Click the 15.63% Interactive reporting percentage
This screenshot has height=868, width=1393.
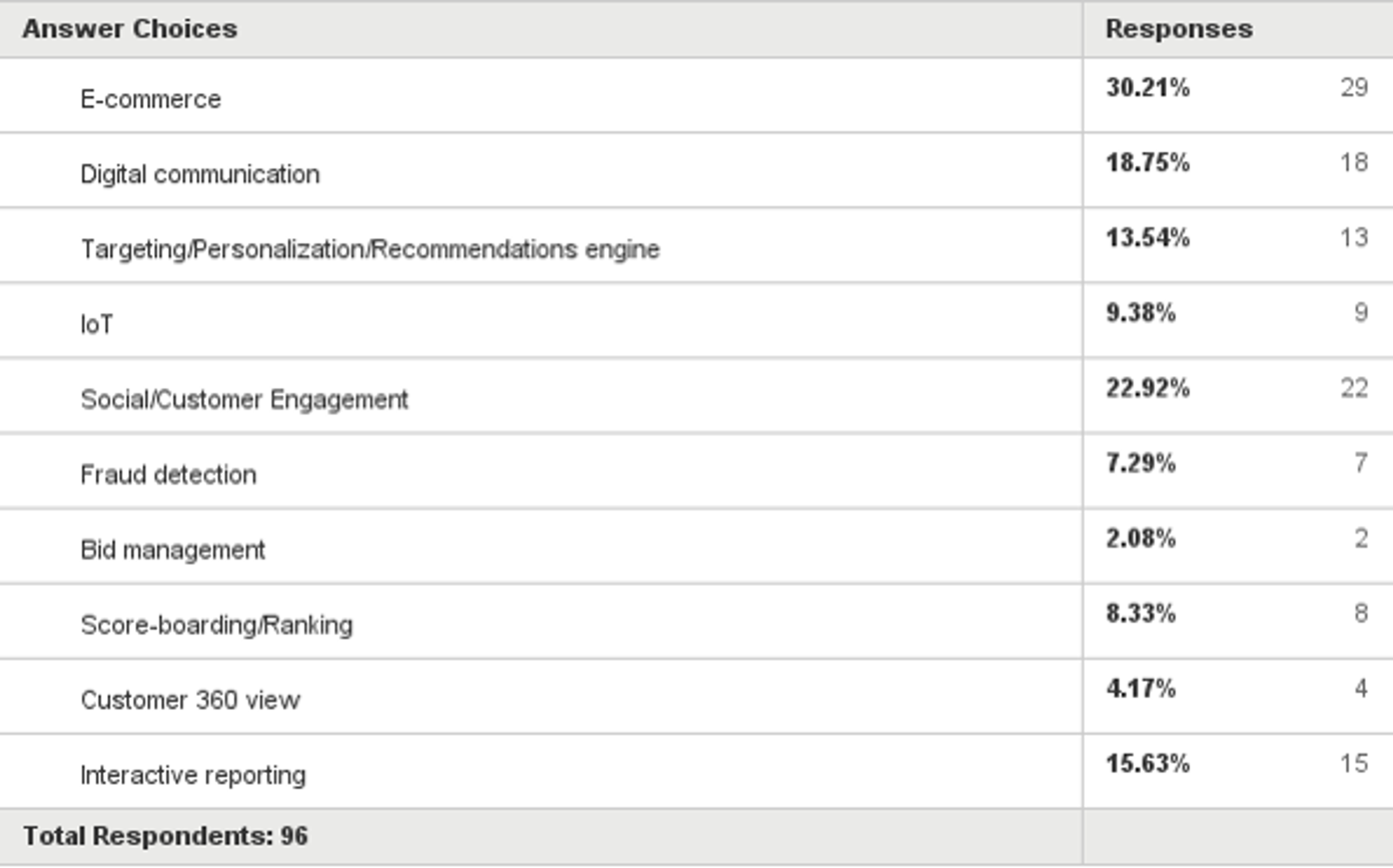click(1148, 764)
